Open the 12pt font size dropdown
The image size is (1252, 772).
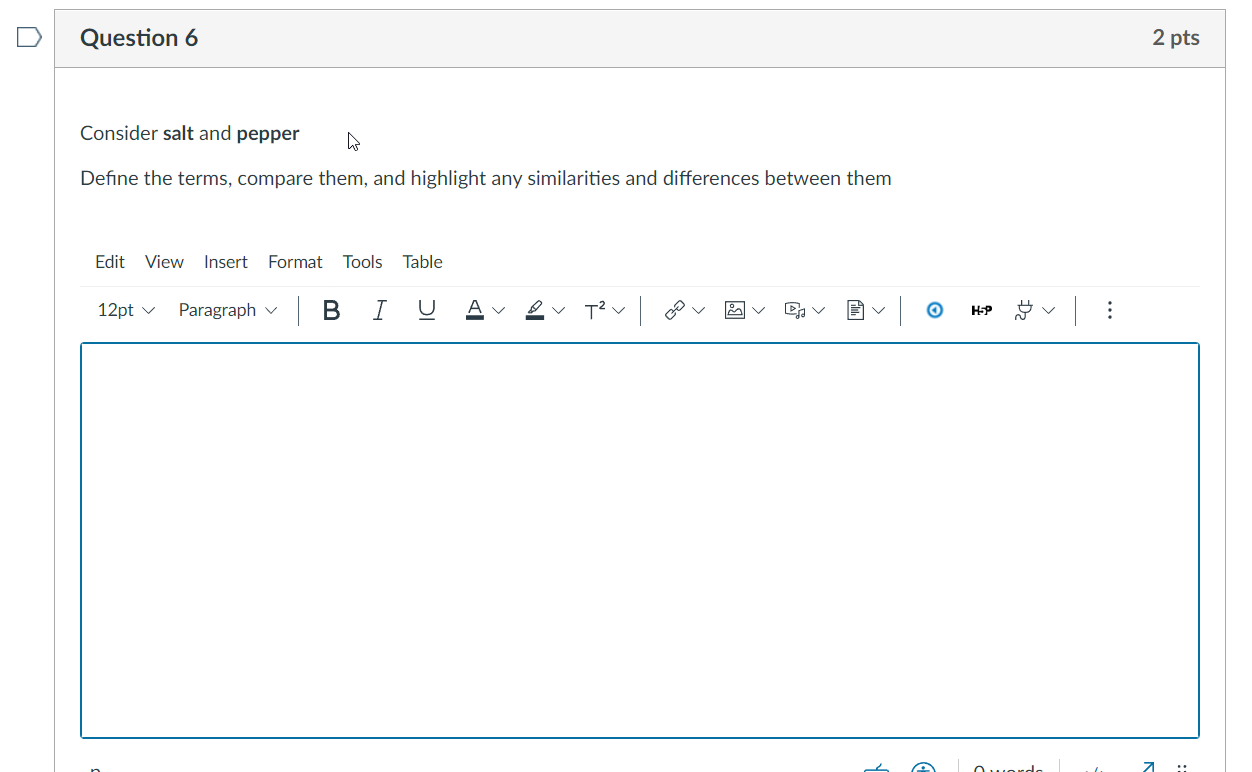[126, 310]
